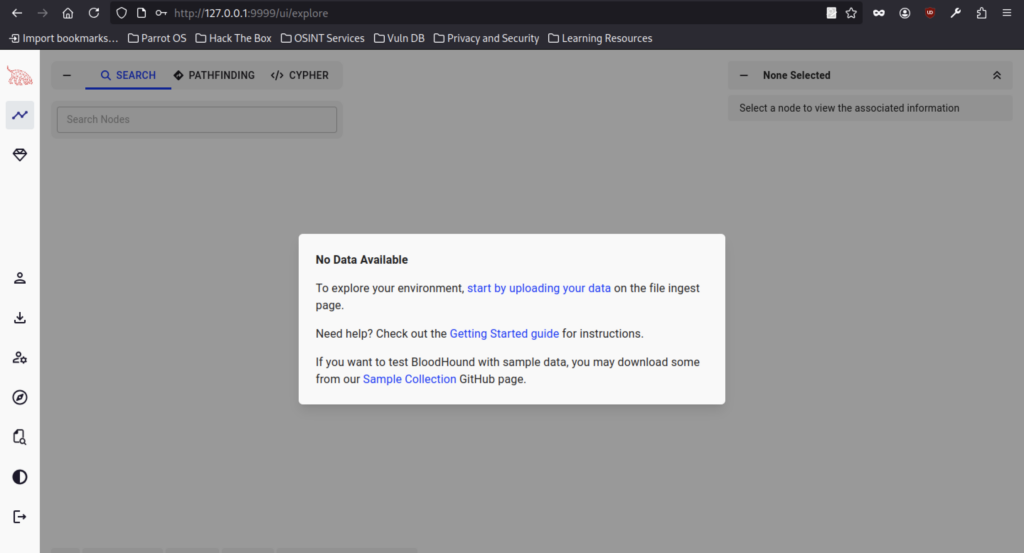Open the Sample Collection link
Viewport: 1024px width, 553px height.
[x=409, y=379]
